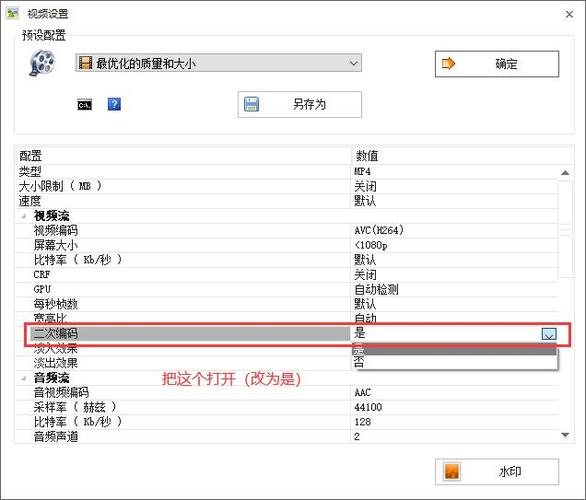Collapse the 视频流 group

pyautogui.click(x=24, y=216)
